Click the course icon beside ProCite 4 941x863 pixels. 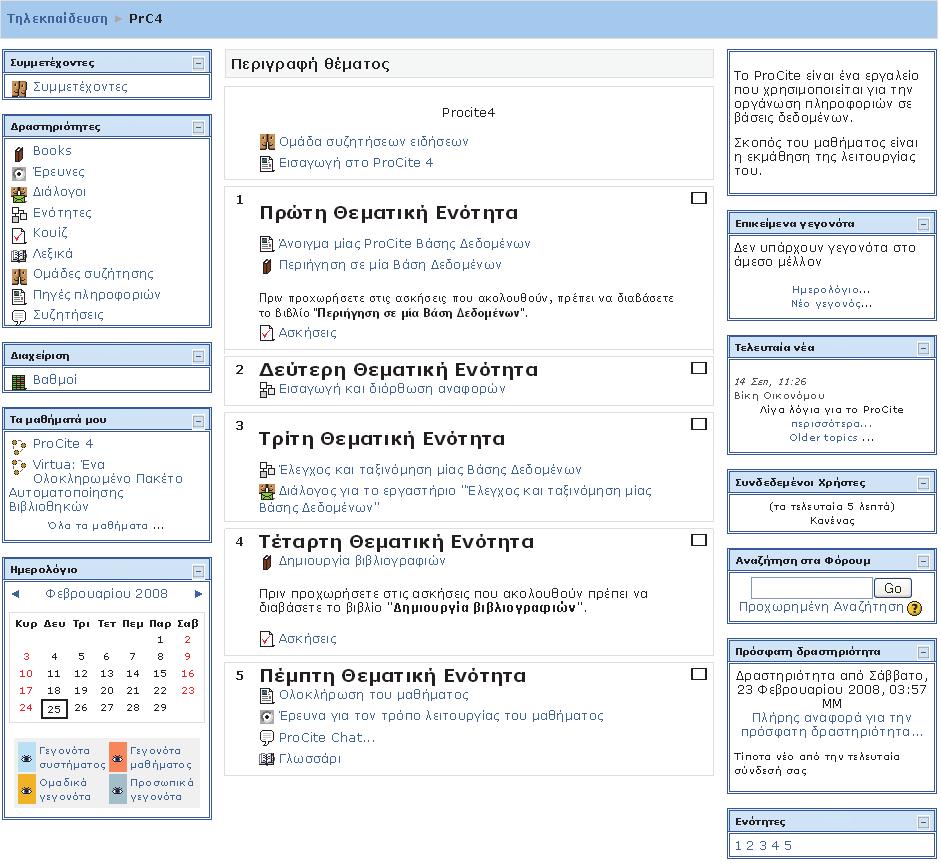click(x=19, y=446)
